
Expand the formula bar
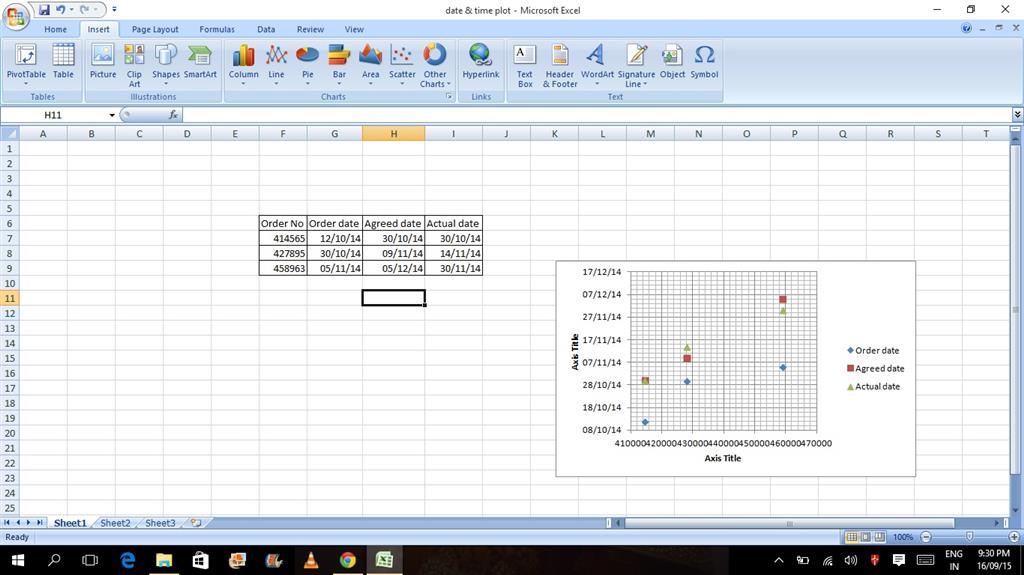coord(1017,115)
